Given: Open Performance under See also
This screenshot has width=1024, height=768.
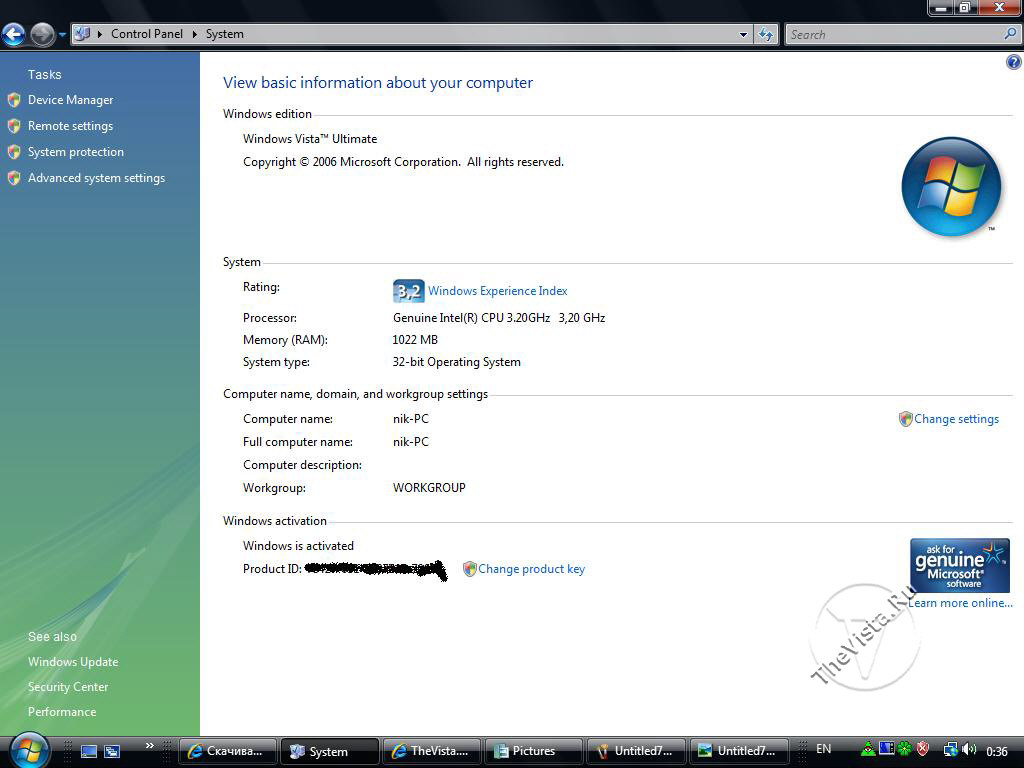Looking at the screenshot, I should pos(62,712).
